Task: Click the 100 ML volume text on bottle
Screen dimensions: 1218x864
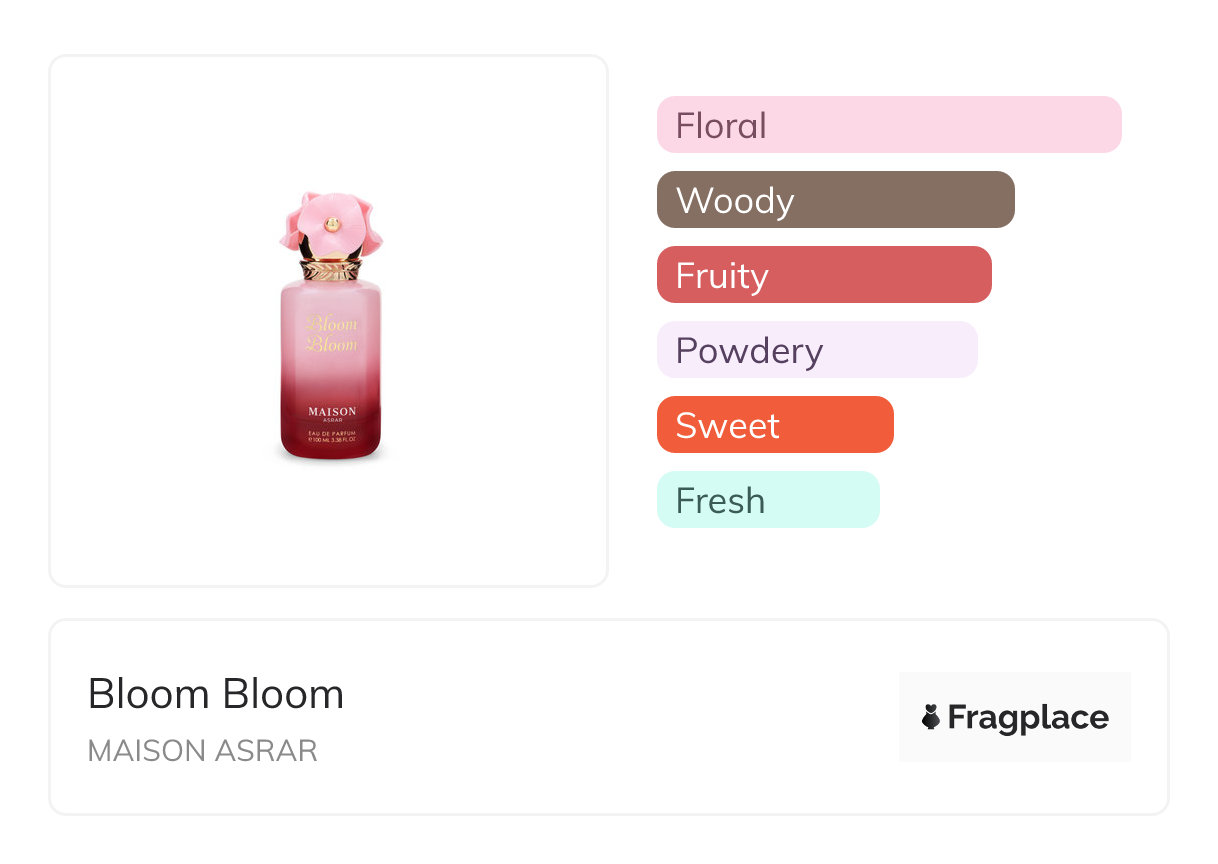Action: point(318,439)
